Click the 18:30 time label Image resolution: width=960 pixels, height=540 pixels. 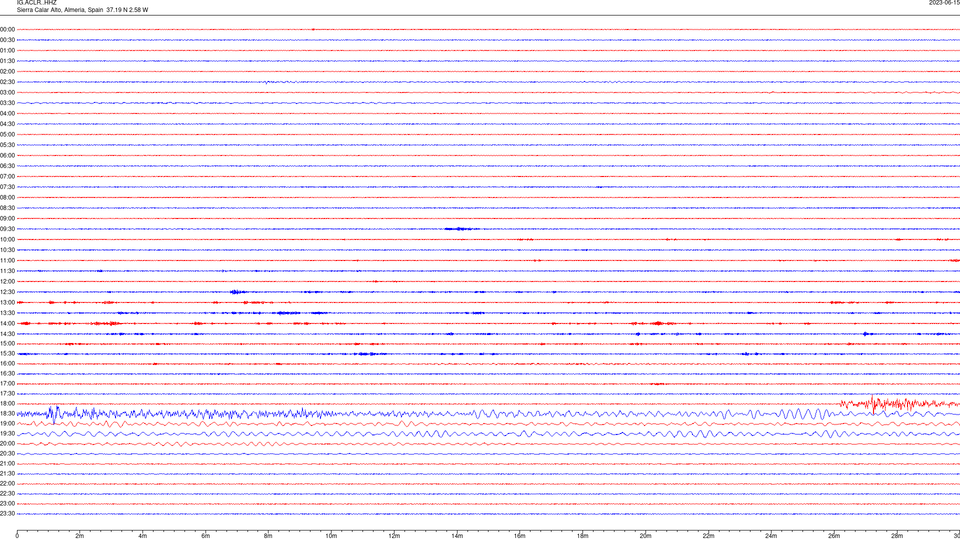click(x=7, y=414)
